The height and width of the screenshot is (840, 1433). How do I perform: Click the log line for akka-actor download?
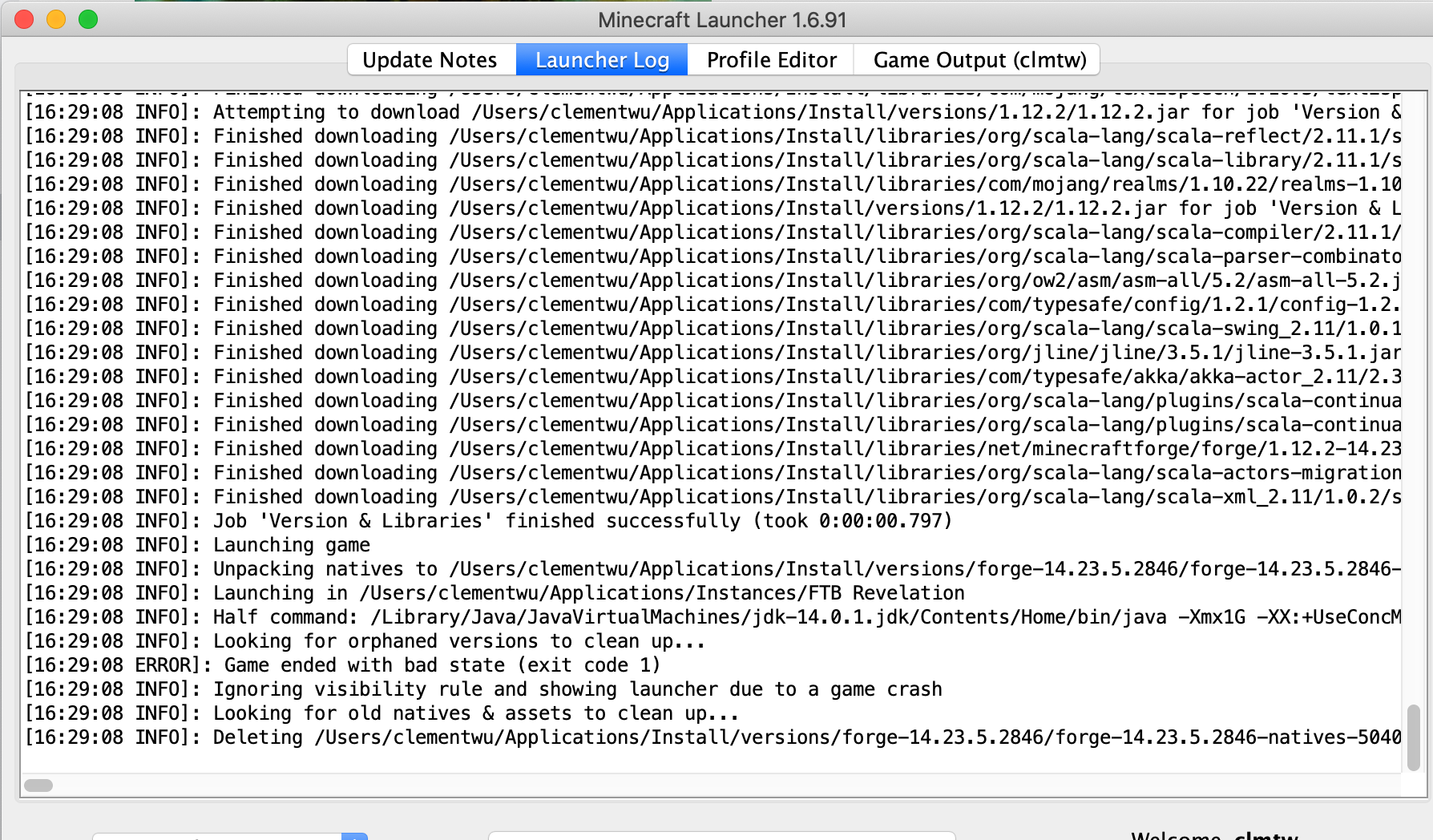click(x=713, y=377)
